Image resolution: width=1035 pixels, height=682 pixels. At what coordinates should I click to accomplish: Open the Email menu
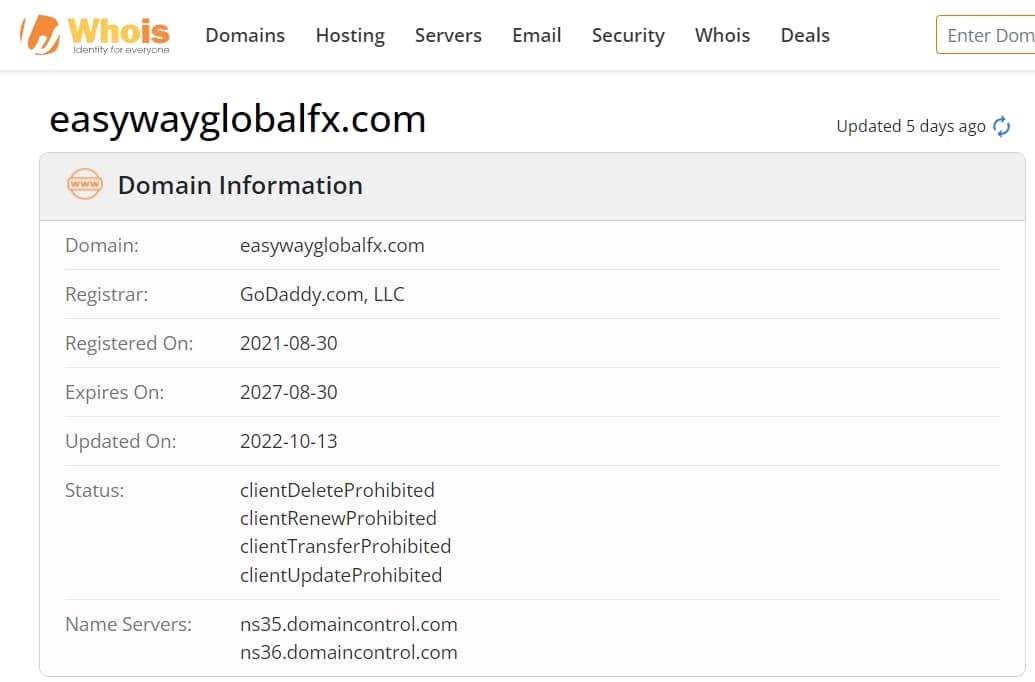tap(537, 35)
